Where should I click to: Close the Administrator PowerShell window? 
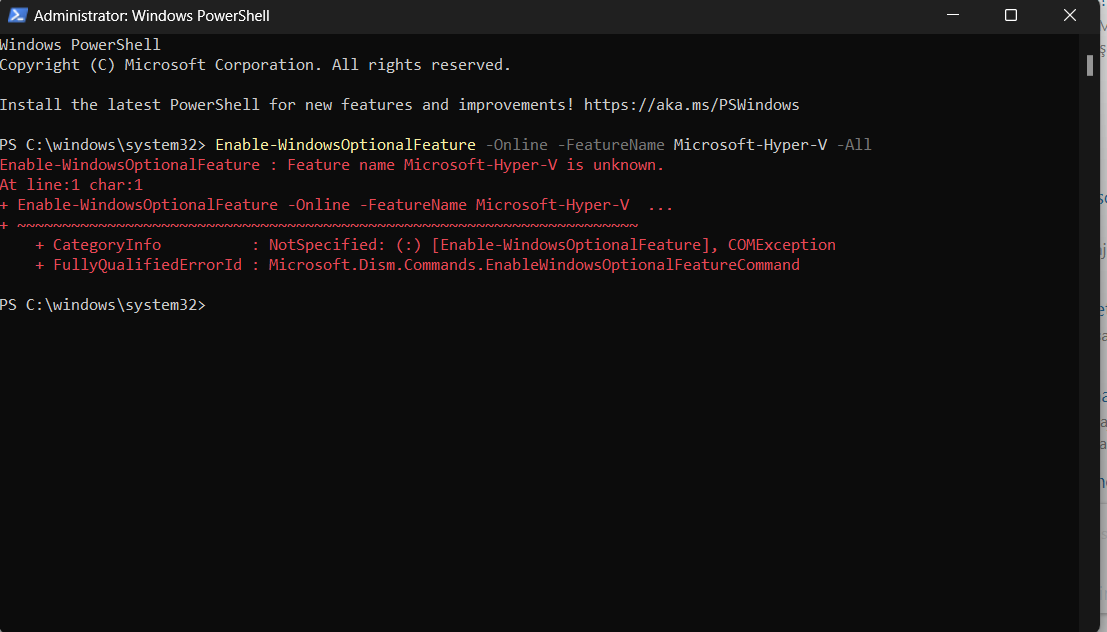(x=1065, y=15)
